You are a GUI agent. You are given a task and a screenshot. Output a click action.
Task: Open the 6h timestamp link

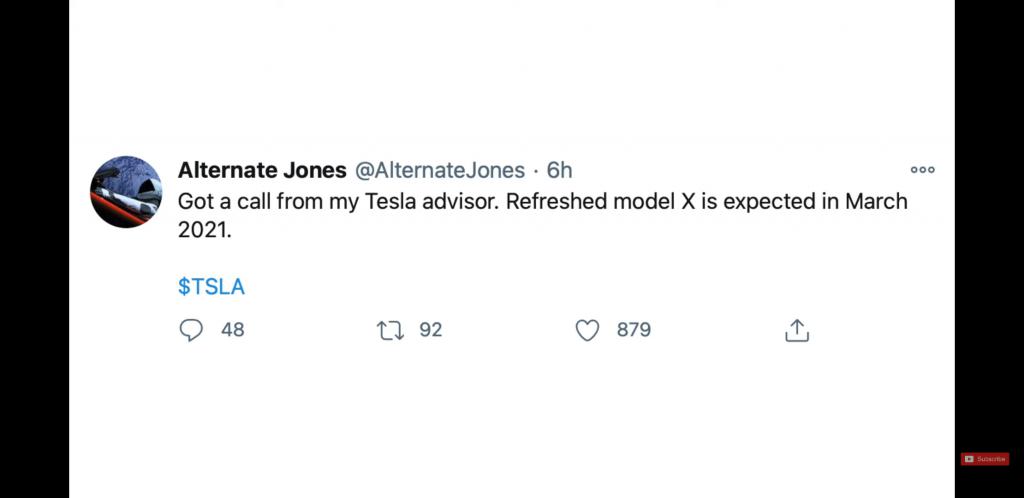coord(559,170)
